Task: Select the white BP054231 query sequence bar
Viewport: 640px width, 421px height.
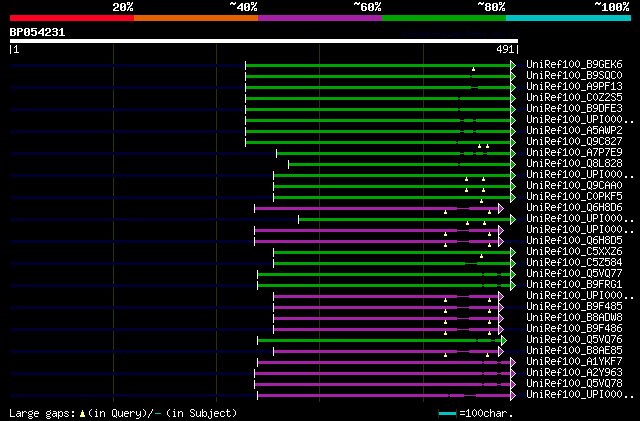Action: pos(264,41)
